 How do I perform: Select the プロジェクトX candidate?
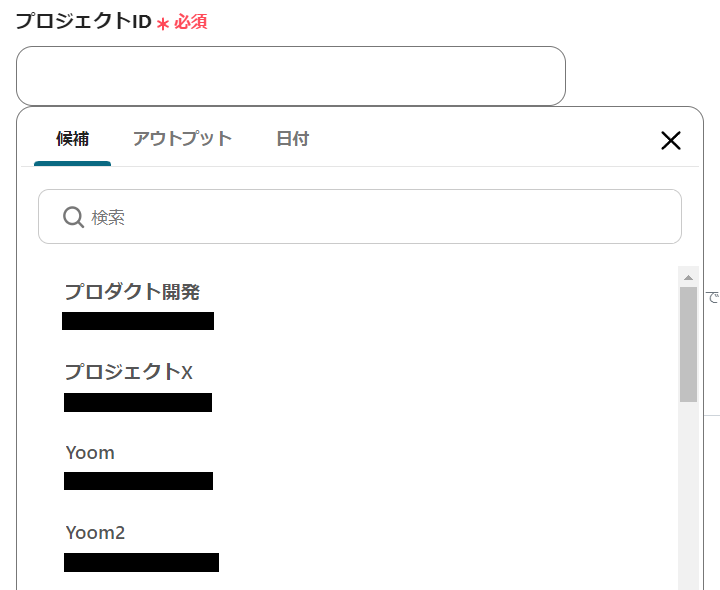click(128, 372)
